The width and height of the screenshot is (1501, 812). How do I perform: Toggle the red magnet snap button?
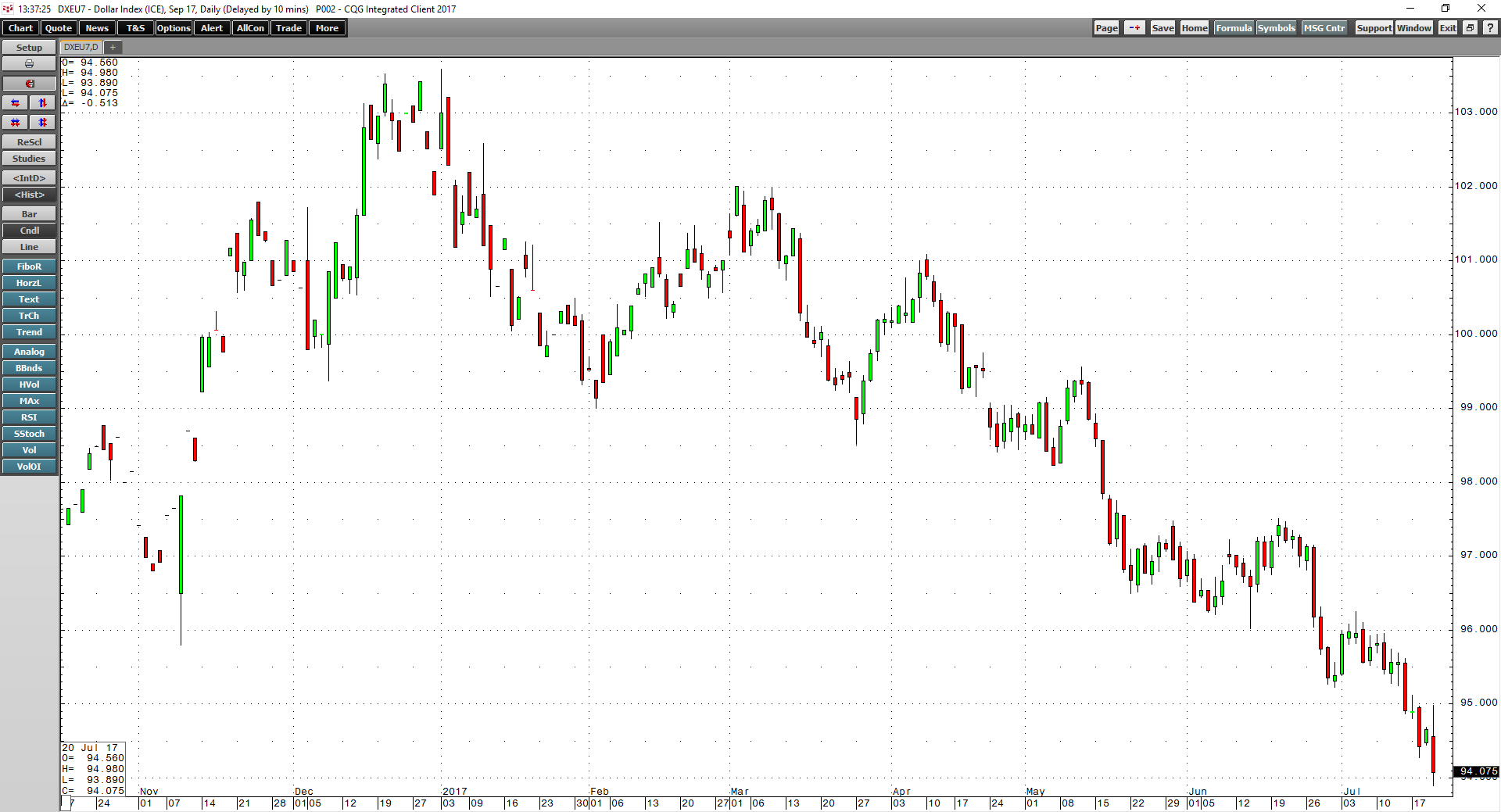tap(29, 84)
